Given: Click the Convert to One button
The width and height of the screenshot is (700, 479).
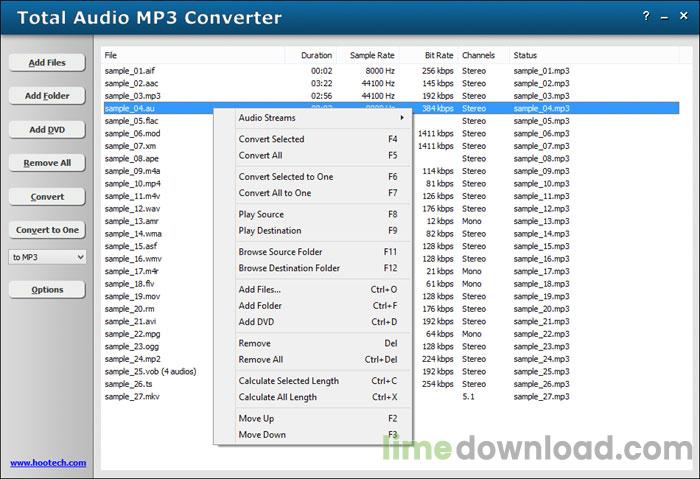Looking at the screenshot, I should [47, 230].
